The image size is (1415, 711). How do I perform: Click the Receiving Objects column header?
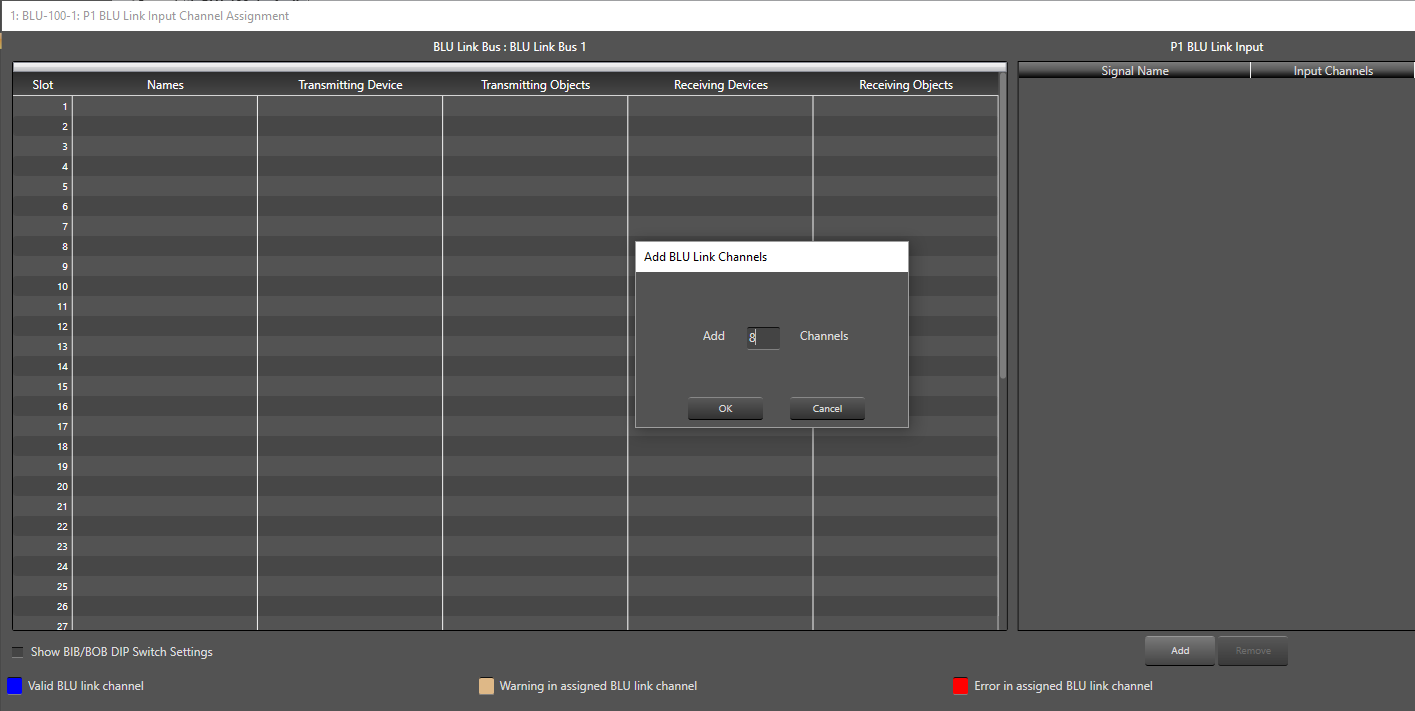tap(905, 85)
